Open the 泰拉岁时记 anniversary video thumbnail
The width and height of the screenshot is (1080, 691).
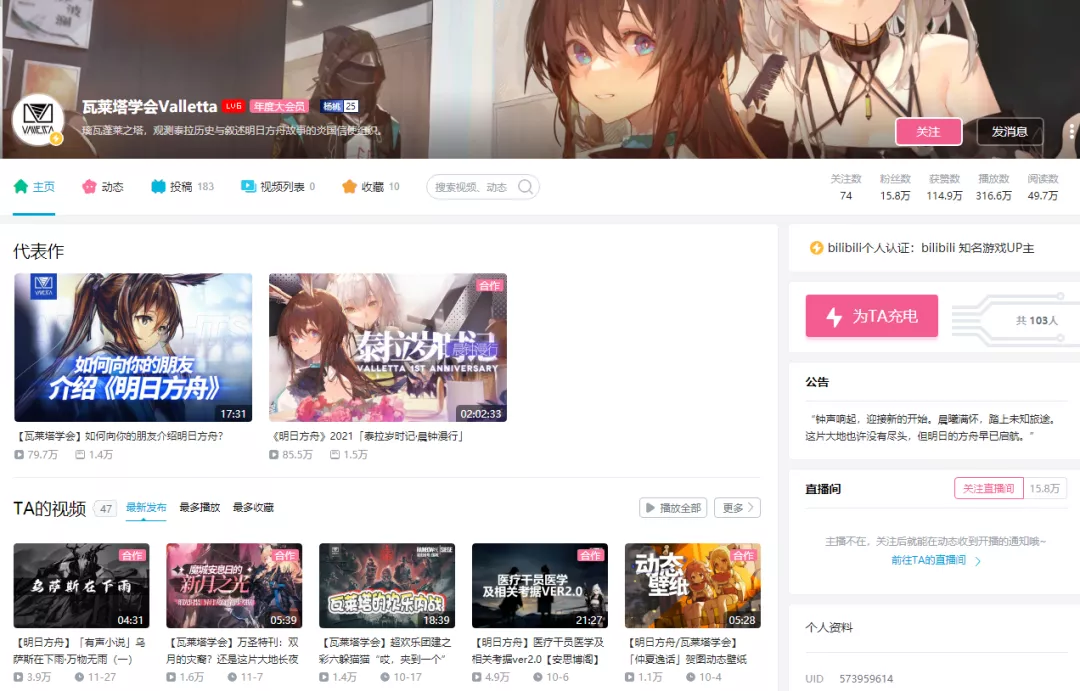388,347
